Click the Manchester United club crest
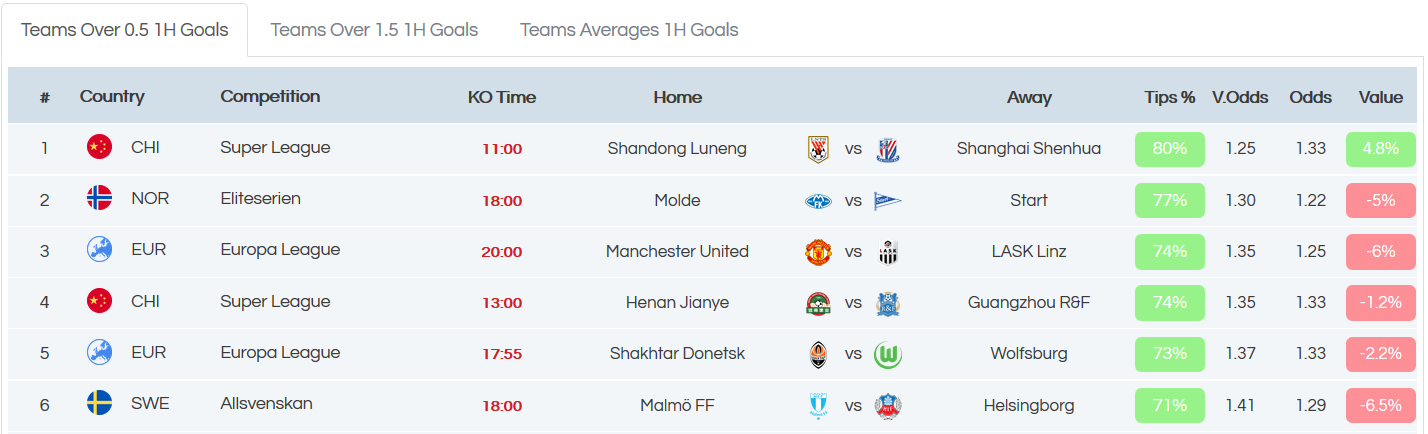 tap(818, 252)
